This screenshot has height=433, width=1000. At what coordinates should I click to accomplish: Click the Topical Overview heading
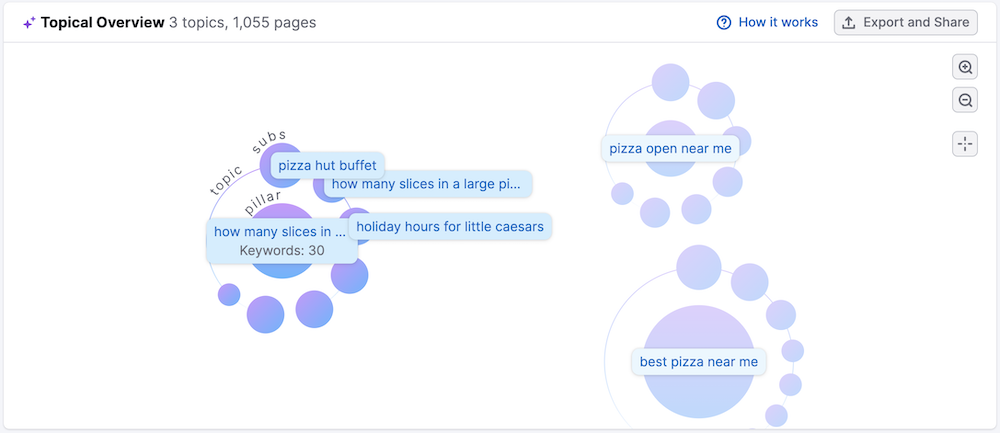(x=102, y=22)
